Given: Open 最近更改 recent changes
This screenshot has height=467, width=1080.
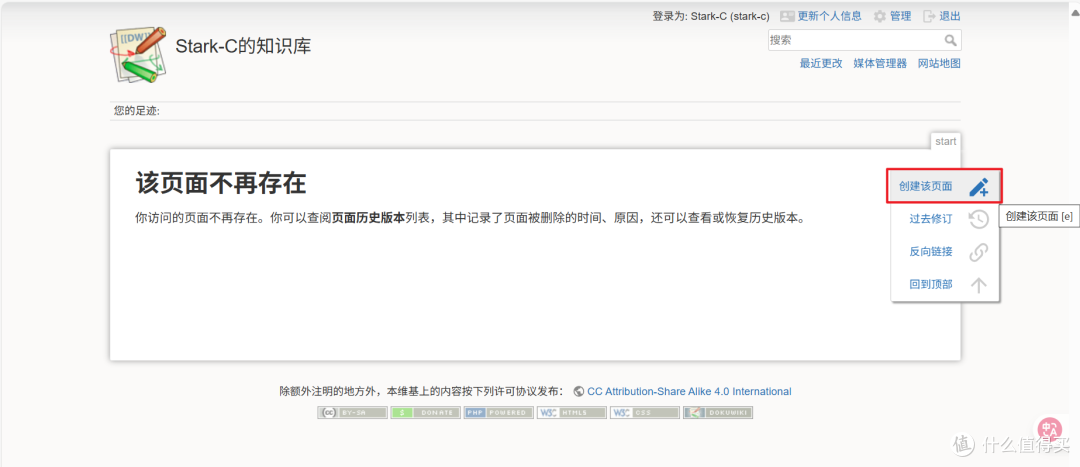Looking at the screenshot, I should coord(821,63).
